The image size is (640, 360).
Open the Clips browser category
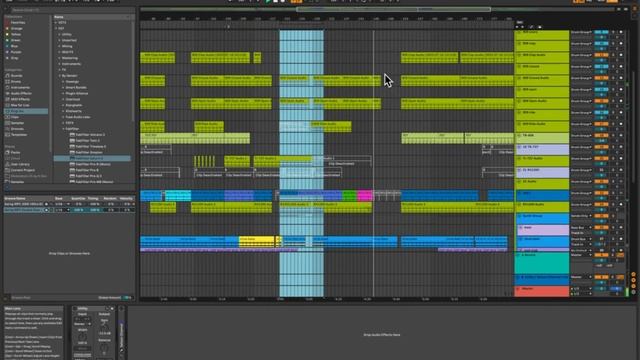click(15, 117)
